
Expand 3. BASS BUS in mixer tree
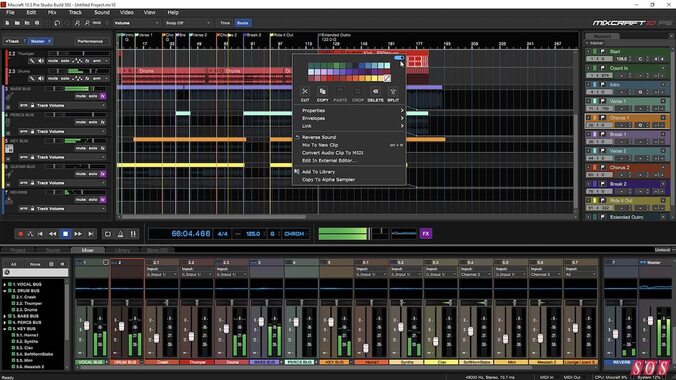[5, 316]
